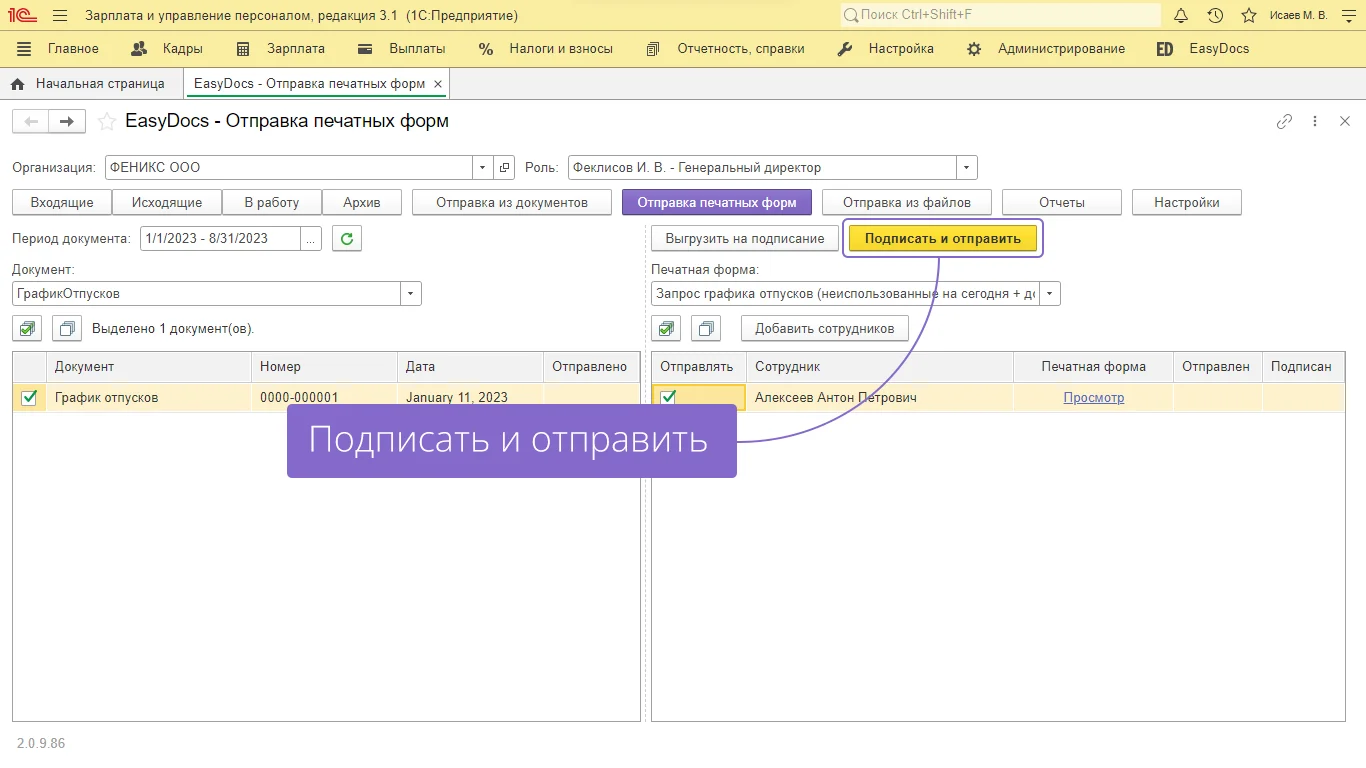The width and height of the screenshot is (1366, 768).
Task: Click Подписать и отправить button
Action: (x=942, y=238)
